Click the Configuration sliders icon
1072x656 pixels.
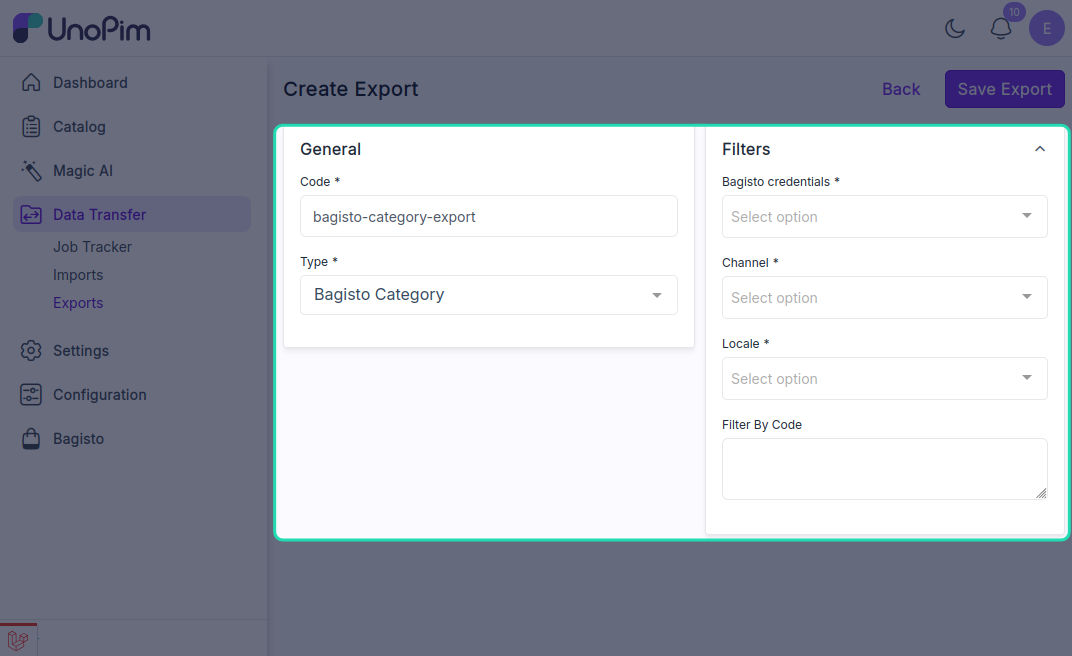click(x=31, y=394)
